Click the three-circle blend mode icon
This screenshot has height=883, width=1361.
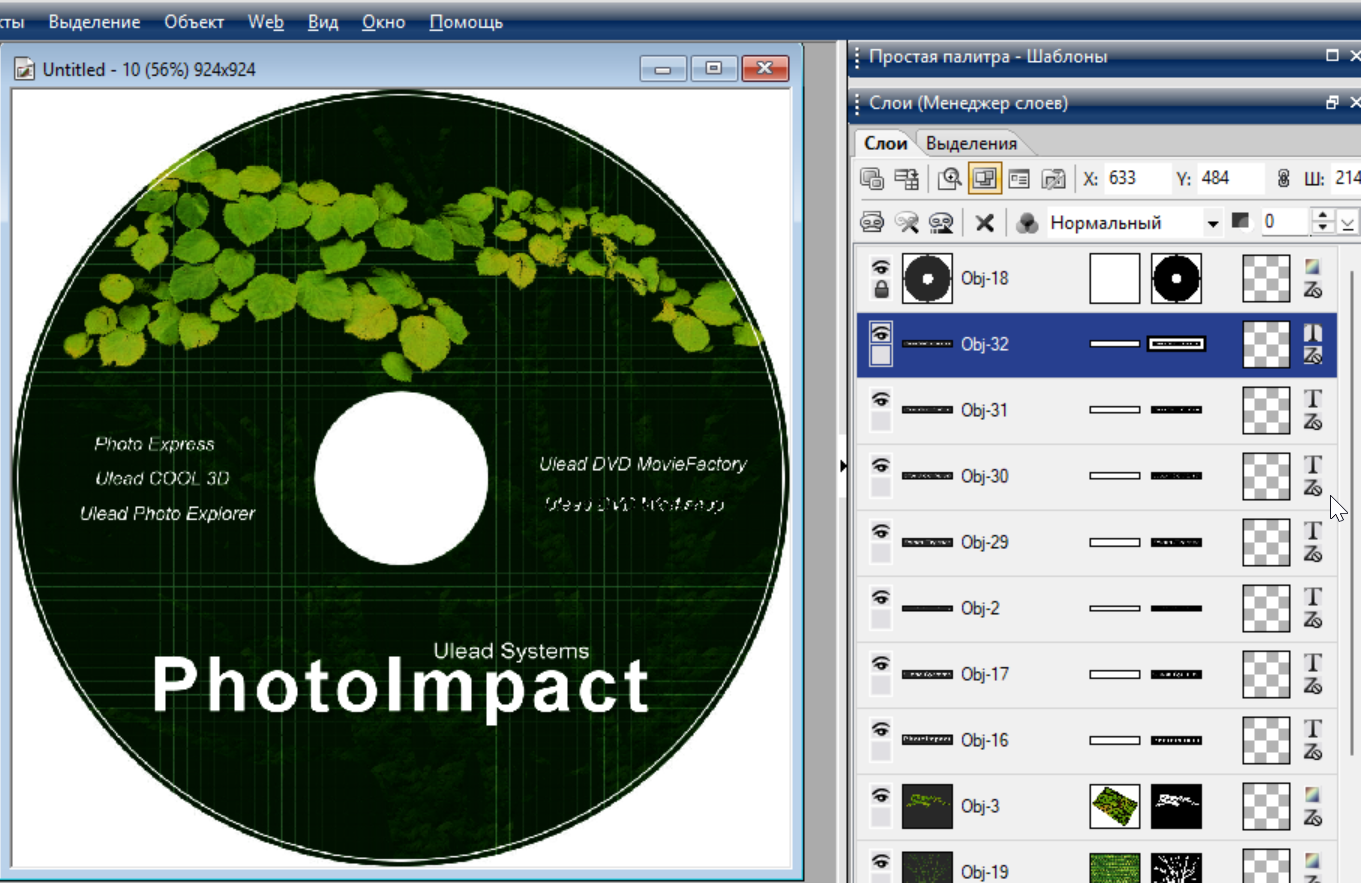pos(1026,222)
